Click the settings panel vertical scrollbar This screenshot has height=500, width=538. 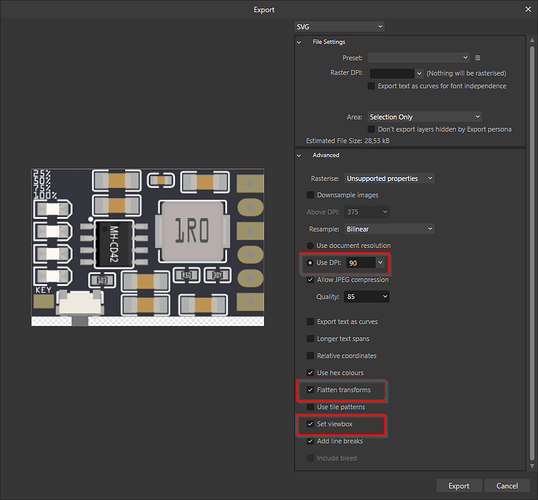tap(532, 254)
